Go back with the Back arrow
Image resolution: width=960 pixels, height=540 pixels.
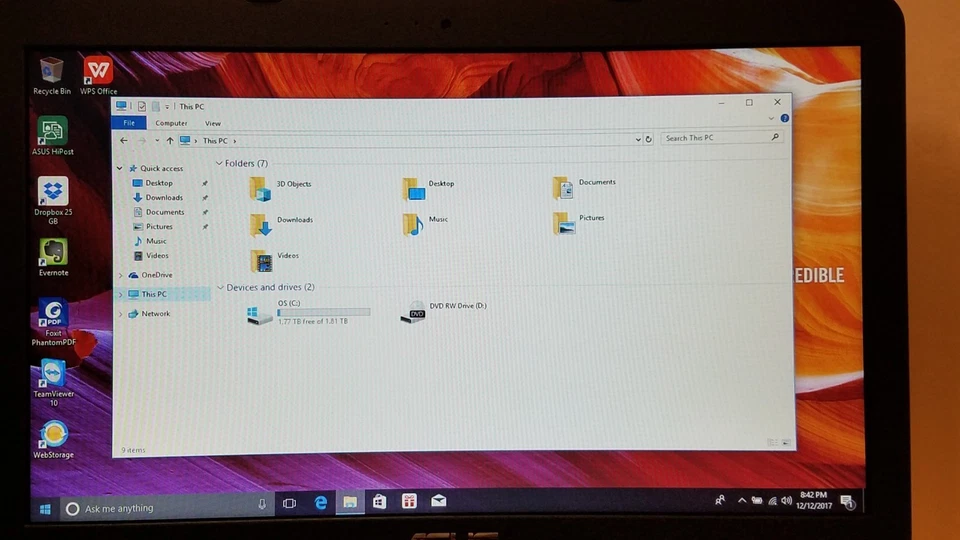tap(124, 140)
